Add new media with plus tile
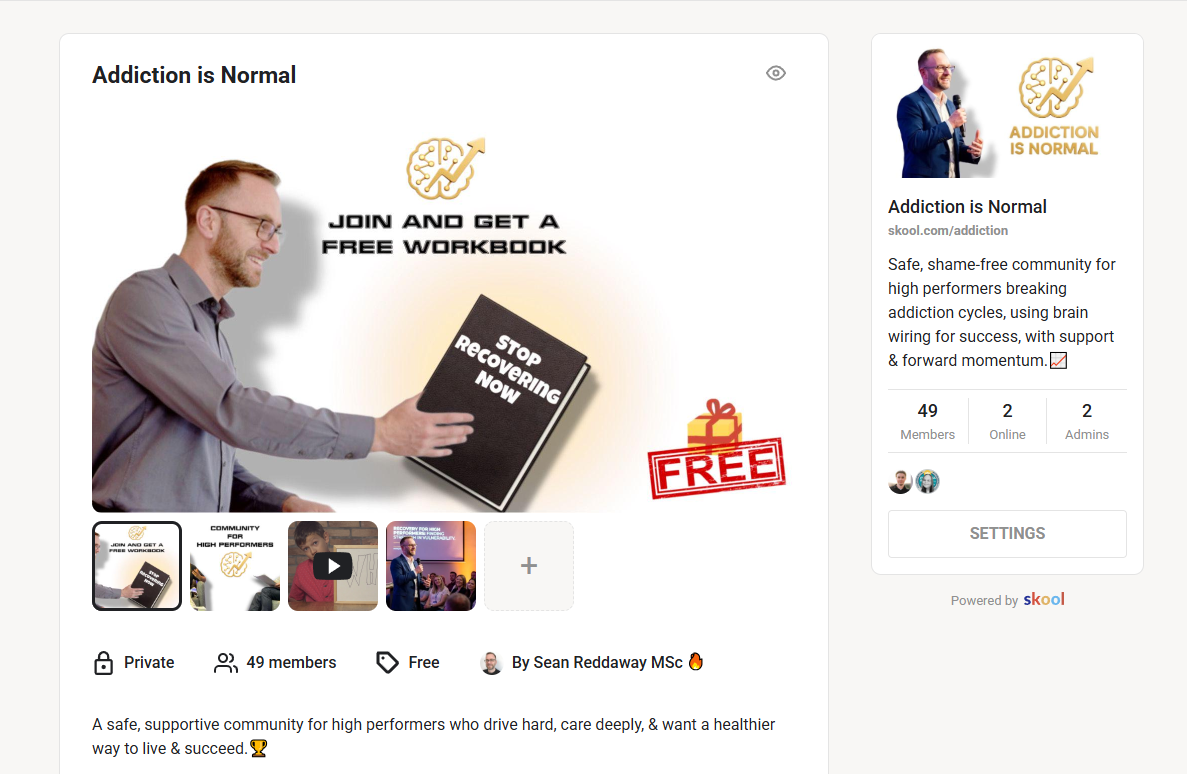Screen dimensions: 1187x774 (x=529, y=566)
